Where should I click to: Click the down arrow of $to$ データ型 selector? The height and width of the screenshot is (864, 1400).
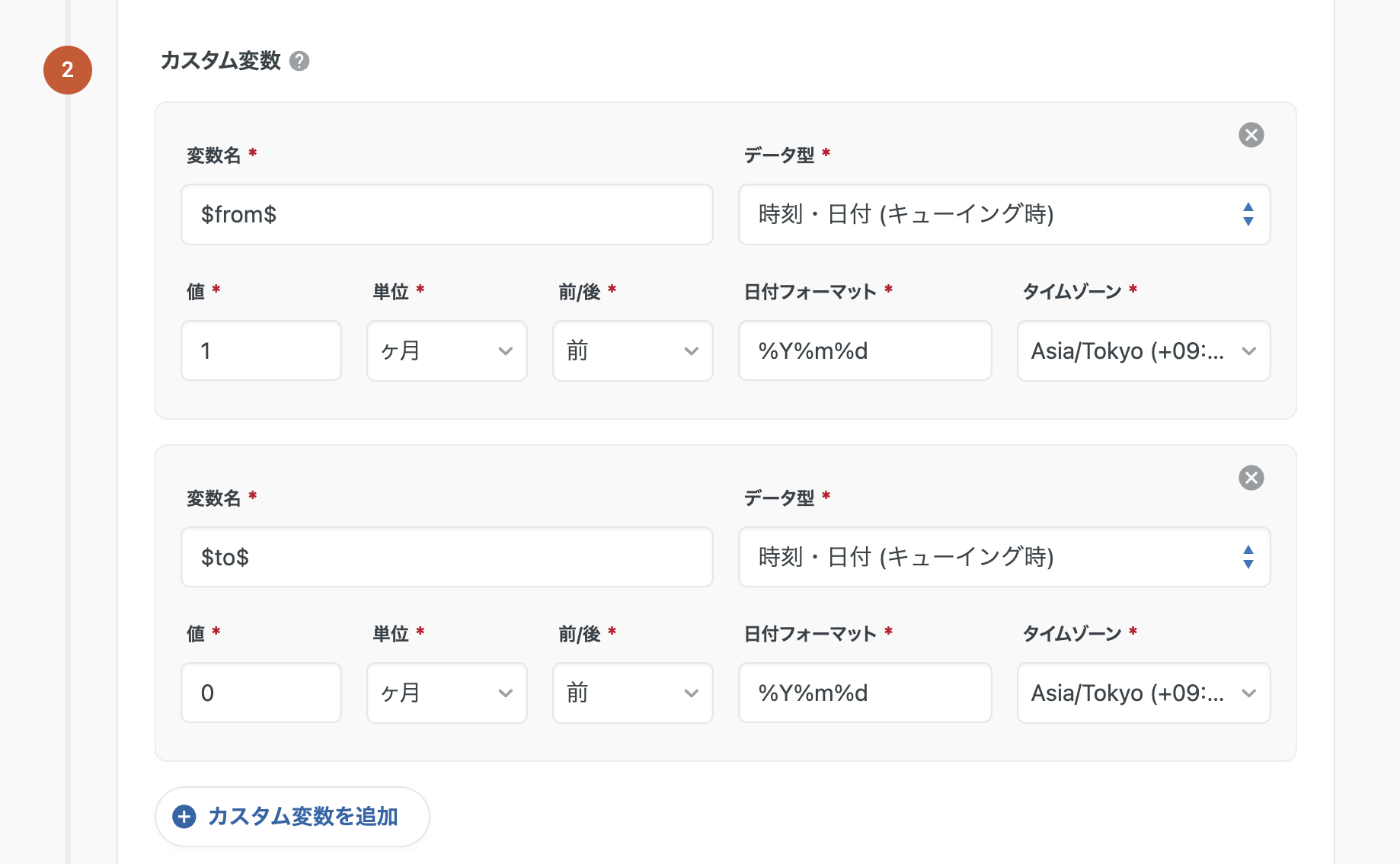[x=1248, y=564]
